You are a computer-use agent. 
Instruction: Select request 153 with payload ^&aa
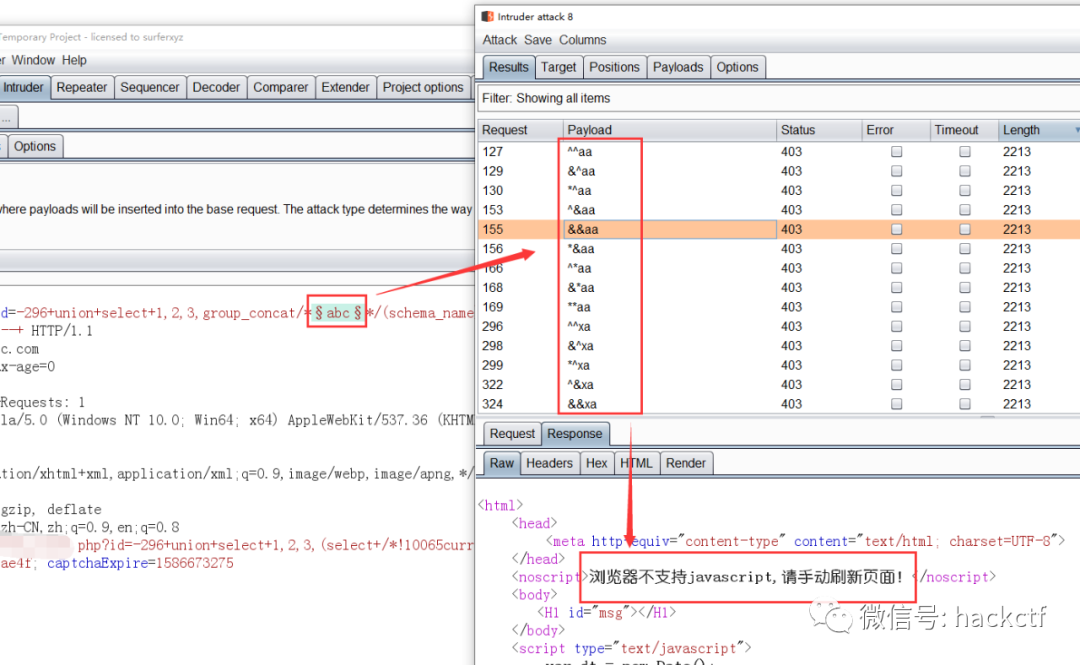778,209
